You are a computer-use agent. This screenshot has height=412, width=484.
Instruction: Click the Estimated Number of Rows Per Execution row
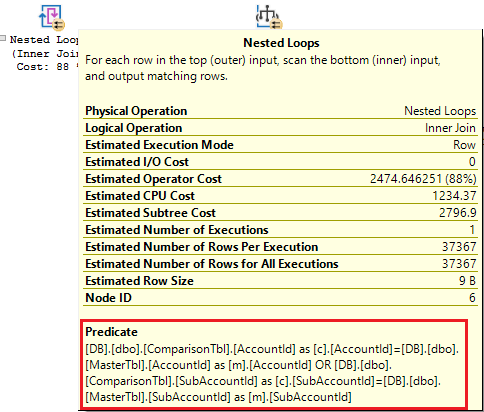(x=280, y=247)
